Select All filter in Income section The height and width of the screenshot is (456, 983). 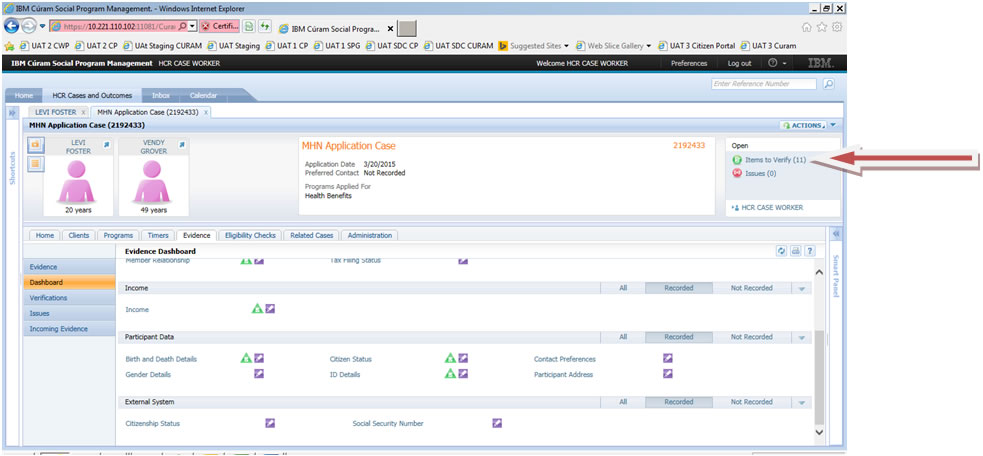coord(623,288)
